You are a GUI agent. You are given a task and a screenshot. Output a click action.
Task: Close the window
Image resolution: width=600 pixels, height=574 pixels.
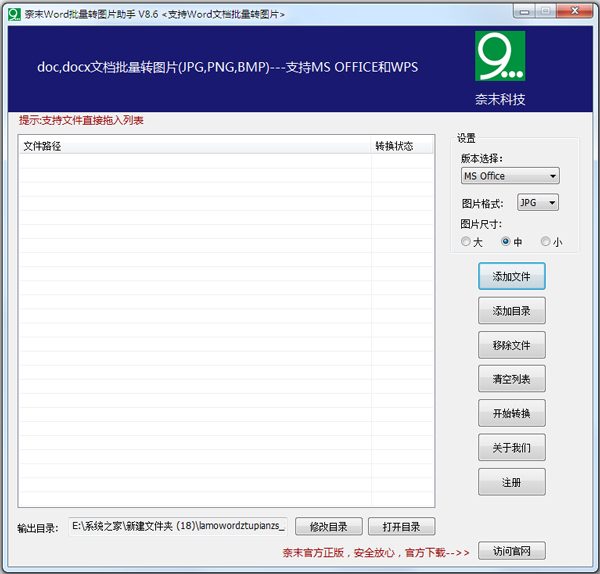(575, 11)
